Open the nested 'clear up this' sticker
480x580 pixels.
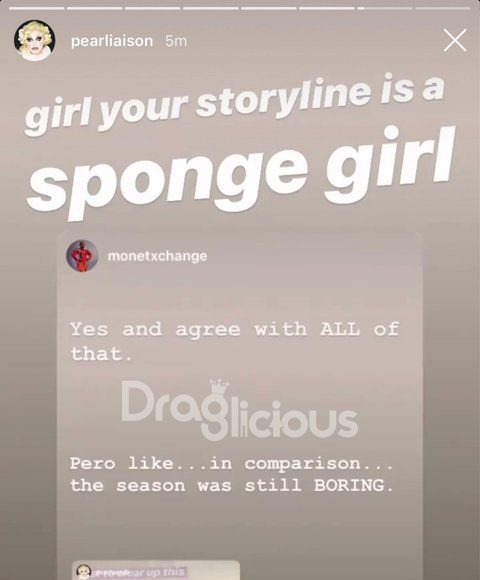tap(156, 570)
